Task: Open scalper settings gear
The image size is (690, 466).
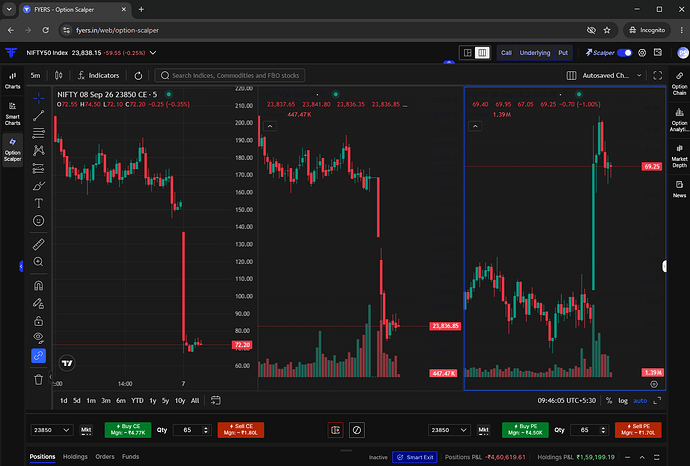Action: 642,53
